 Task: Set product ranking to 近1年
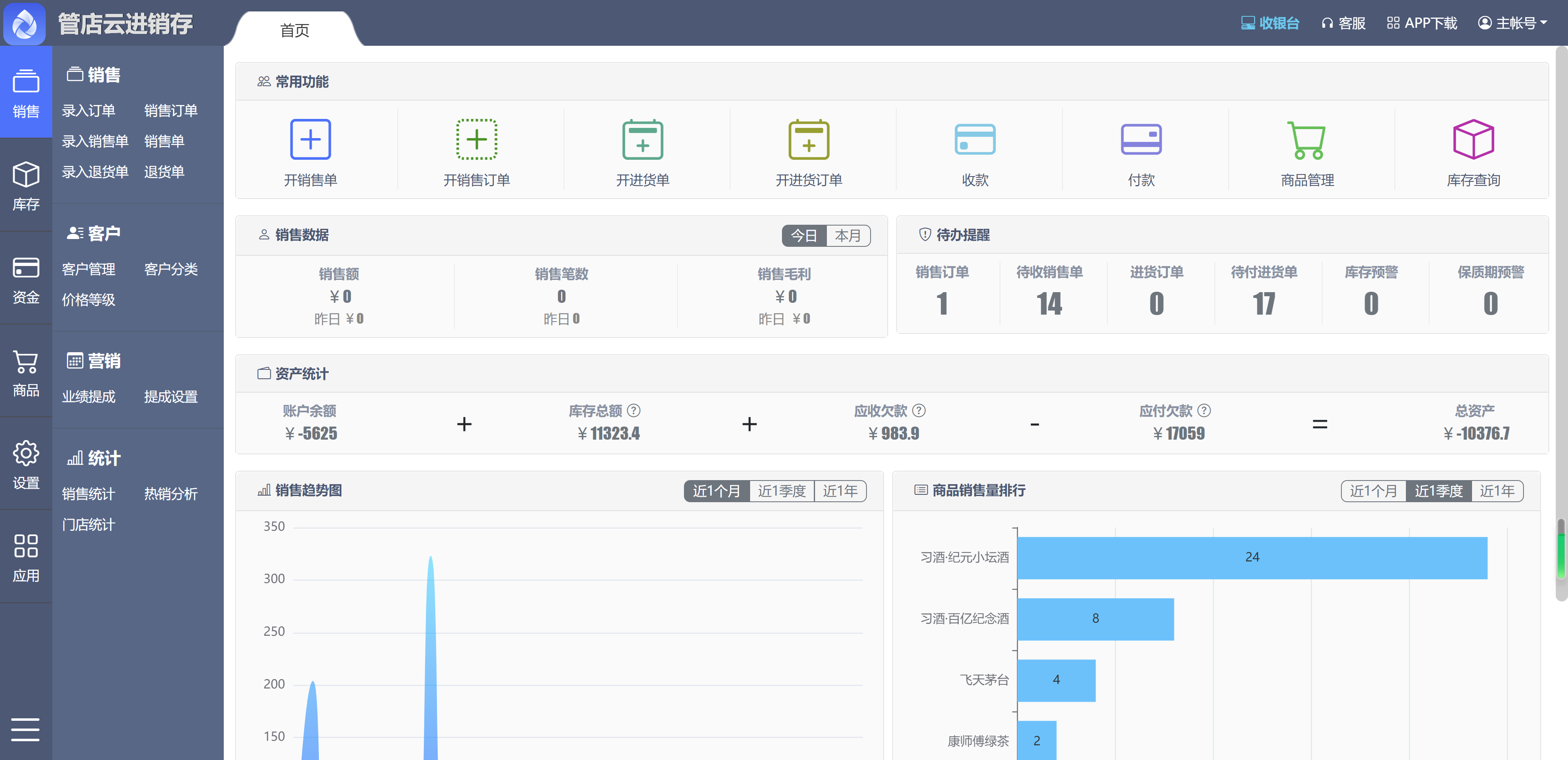pyautogui.click(x=1497, y=491)
